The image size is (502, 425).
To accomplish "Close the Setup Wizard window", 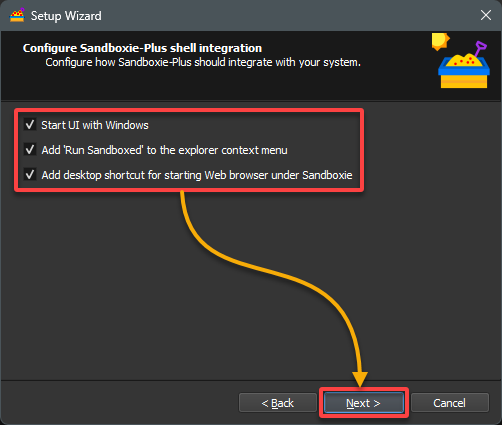I will [x=486, y=15].
